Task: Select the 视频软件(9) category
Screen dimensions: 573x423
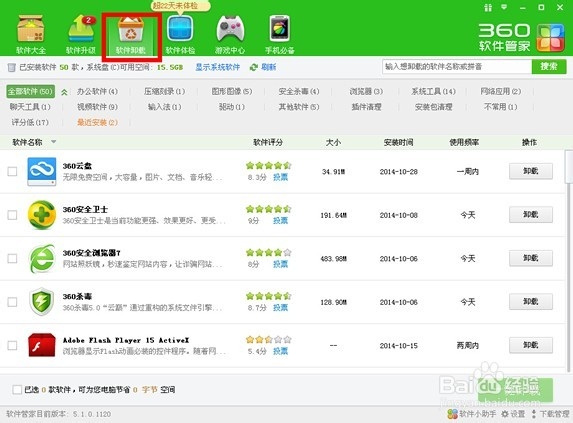Action: (97, 107)
